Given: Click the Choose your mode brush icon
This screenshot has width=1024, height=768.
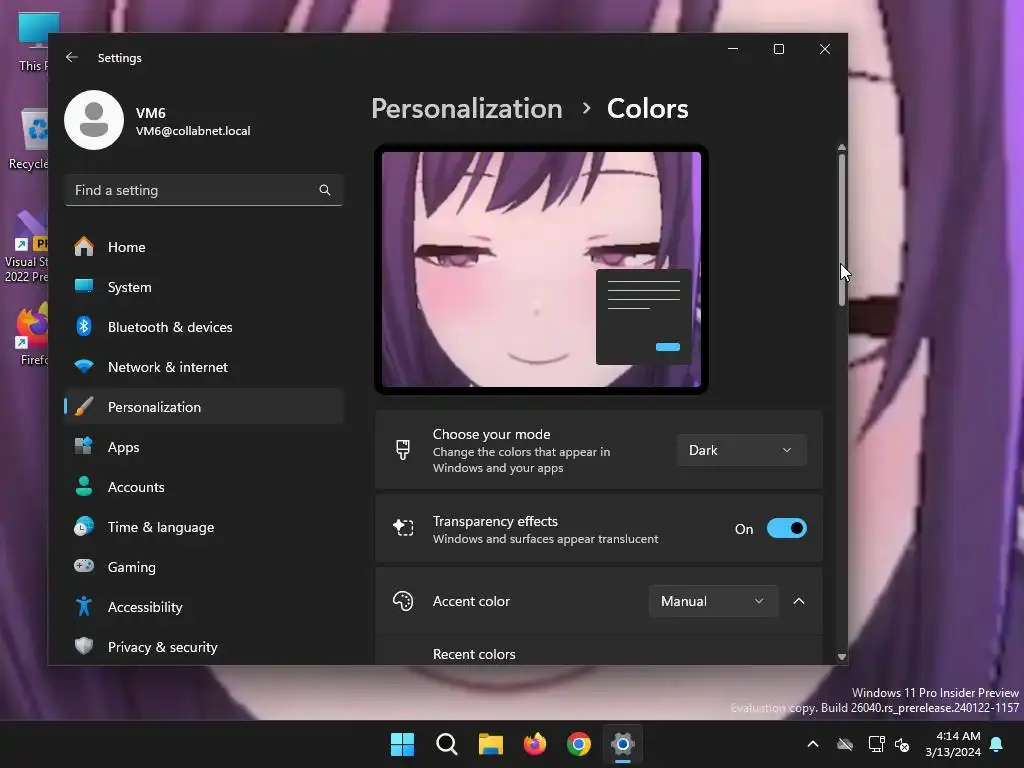Looking at the screenshot, I should (403, 450).
